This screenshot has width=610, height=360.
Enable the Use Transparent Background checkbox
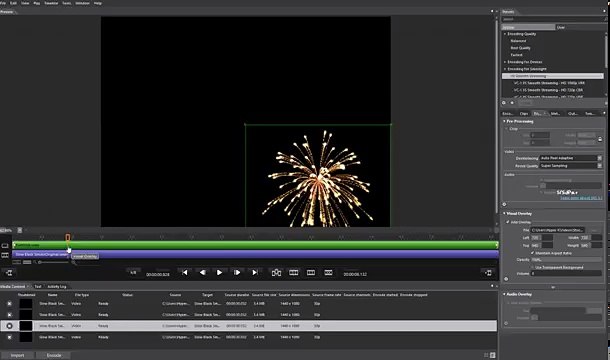pos(533,267)
